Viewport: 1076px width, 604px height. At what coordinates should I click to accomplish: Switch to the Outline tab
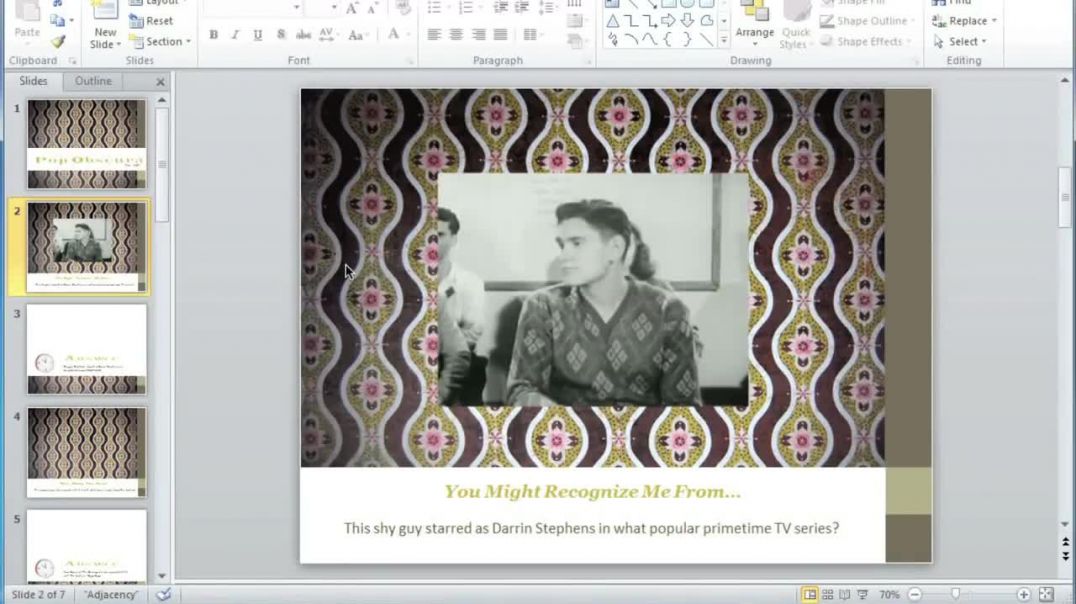93,81
